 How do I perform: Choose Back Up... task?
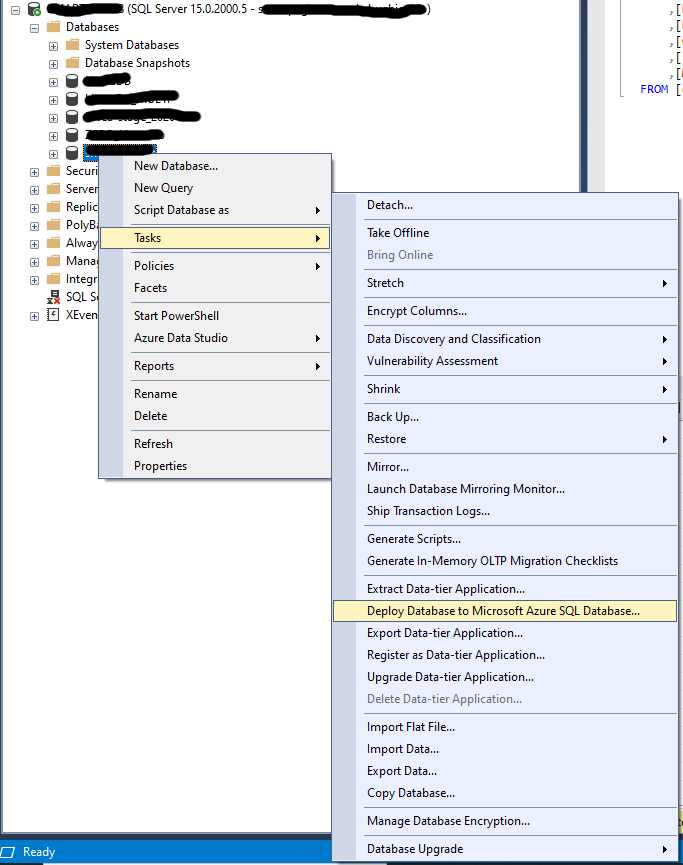(505, 417)
